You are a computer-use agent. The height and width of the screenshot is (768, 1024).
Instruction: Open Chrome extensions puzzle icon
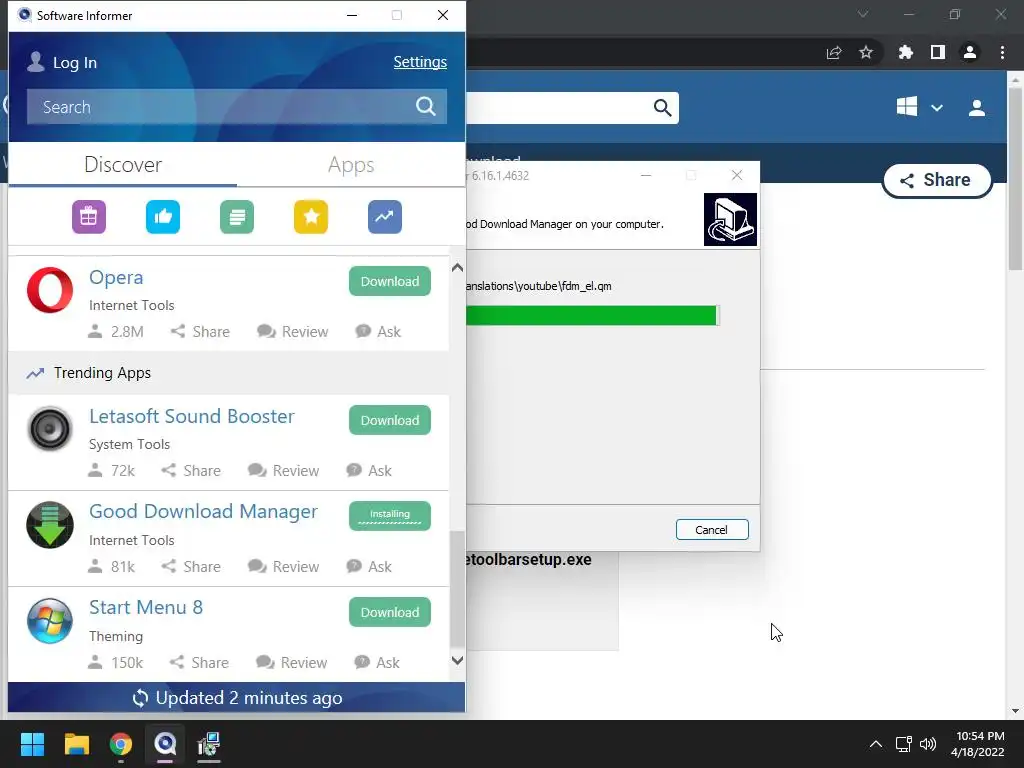point(905,52)
